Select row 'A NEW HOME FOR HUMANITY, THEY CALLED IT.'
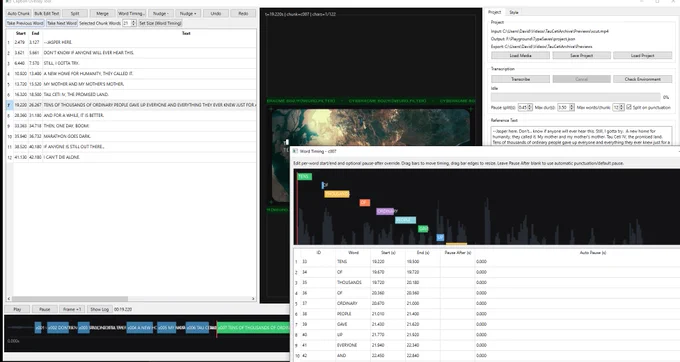This screenshot has height=362, width=680. [x=130, y=73]
